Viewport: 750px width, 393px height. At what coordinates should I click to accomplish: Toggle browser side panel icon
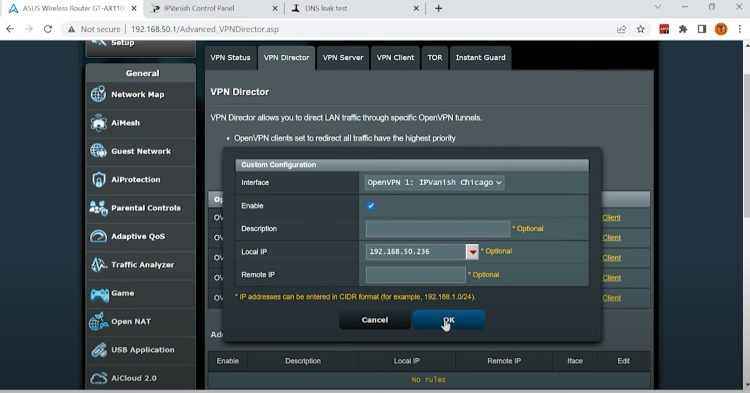(x=702, y=29)
